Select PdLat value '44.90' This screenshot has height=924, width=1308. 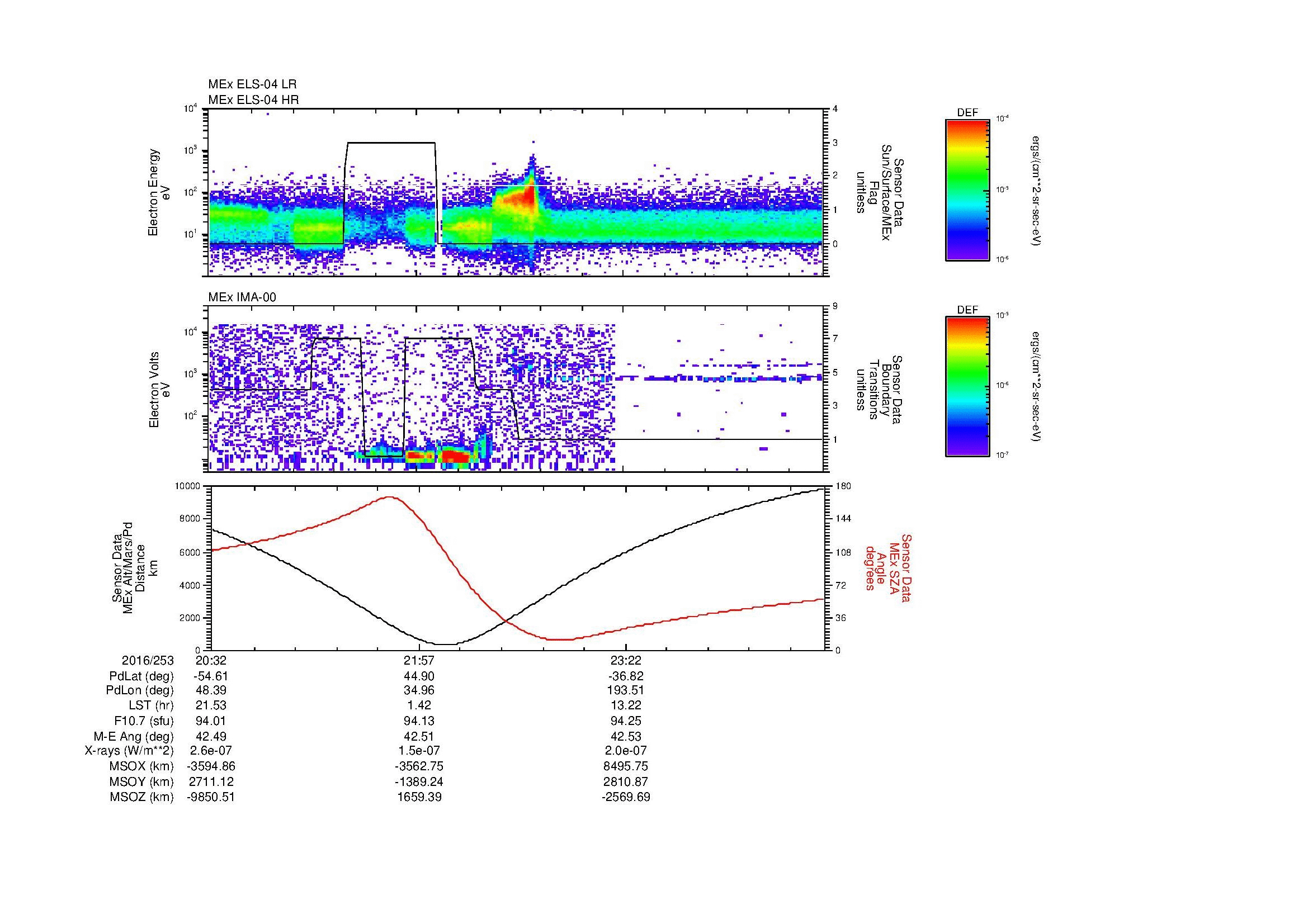(419, 676)
